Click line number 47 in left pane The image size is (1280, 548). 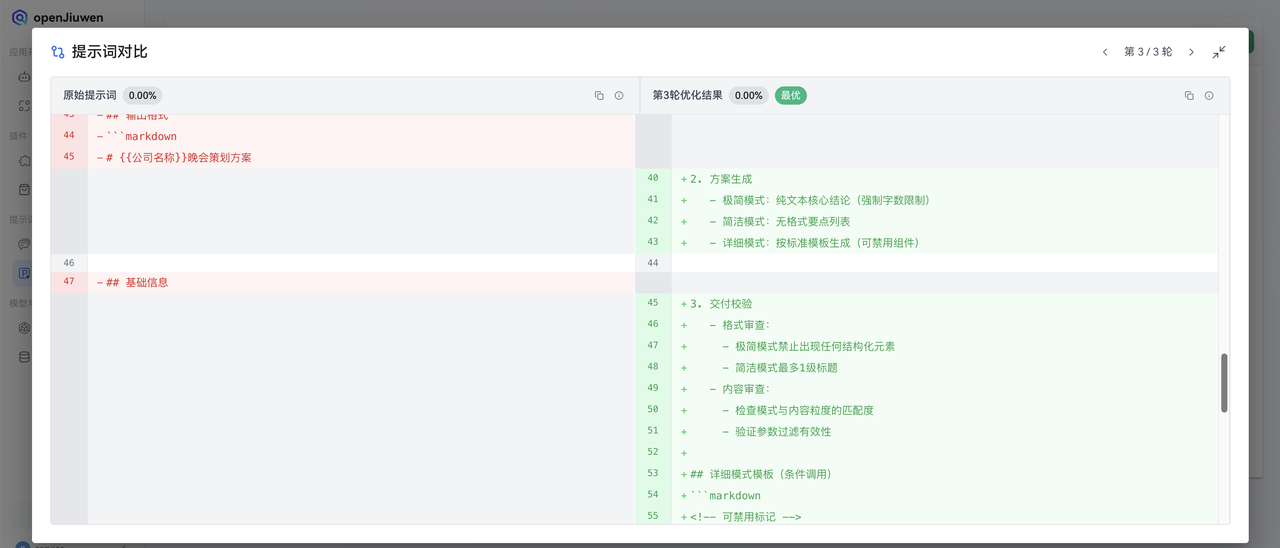69,282
